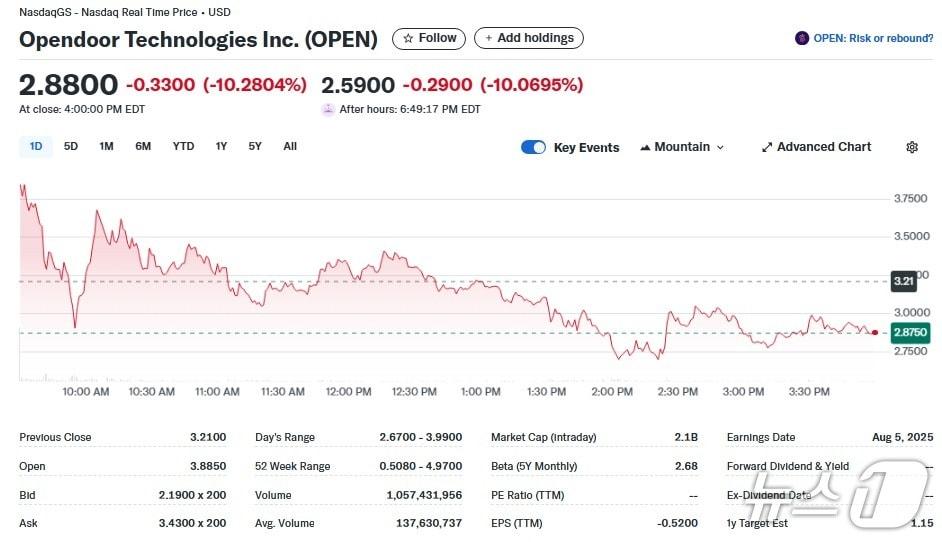Click the Advanced Chart expand icon
This screenshot has height=542, width=942.
tap(767, 147)
